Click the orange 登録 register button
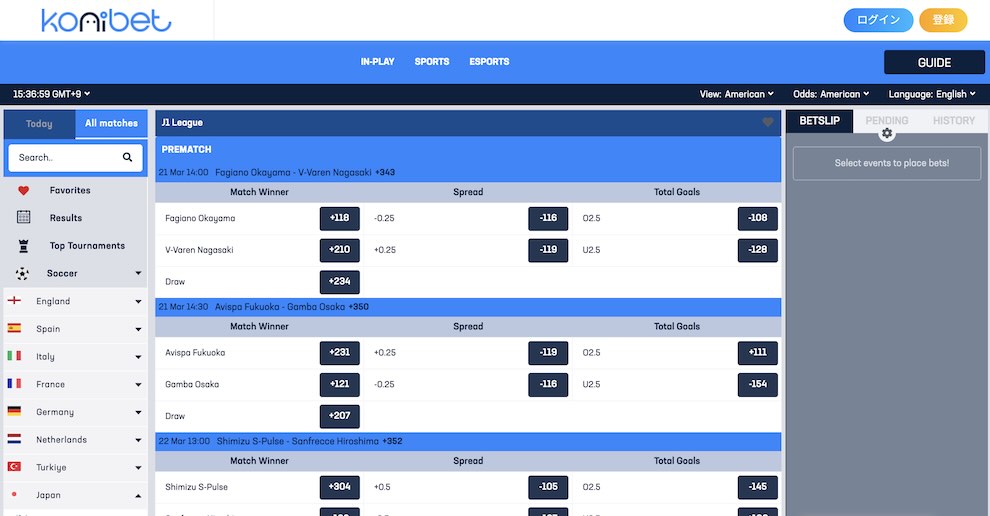 [x=943, y=20]
